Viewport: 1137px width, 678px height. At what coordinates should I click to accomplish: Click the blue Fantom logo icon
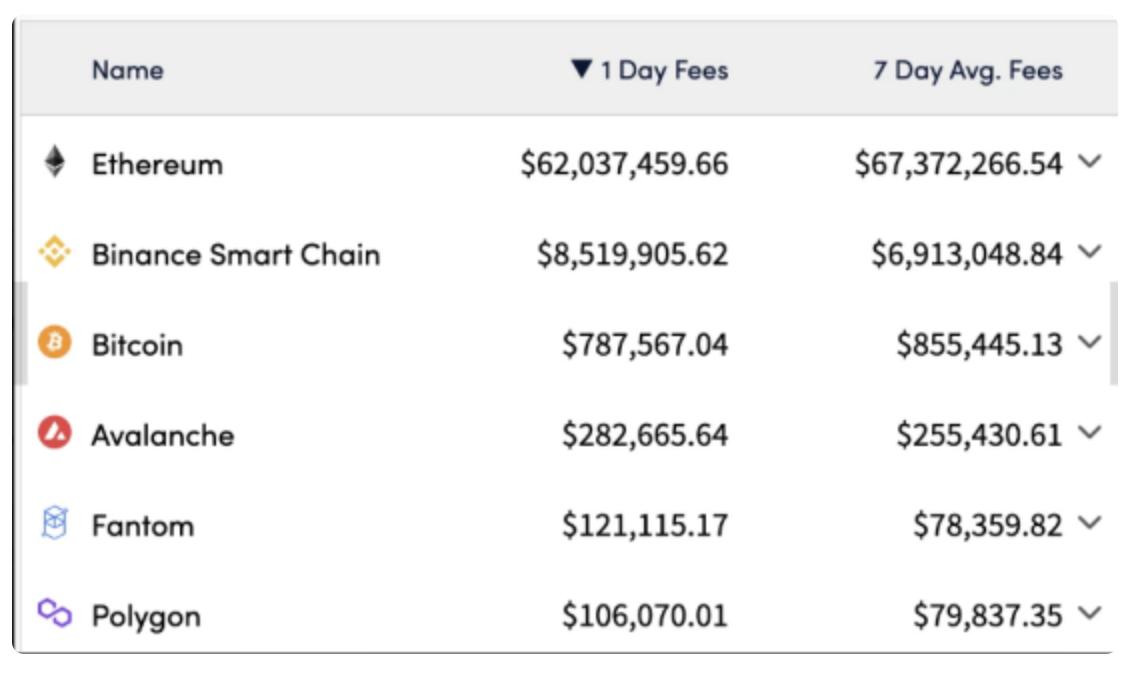[55, 524]
